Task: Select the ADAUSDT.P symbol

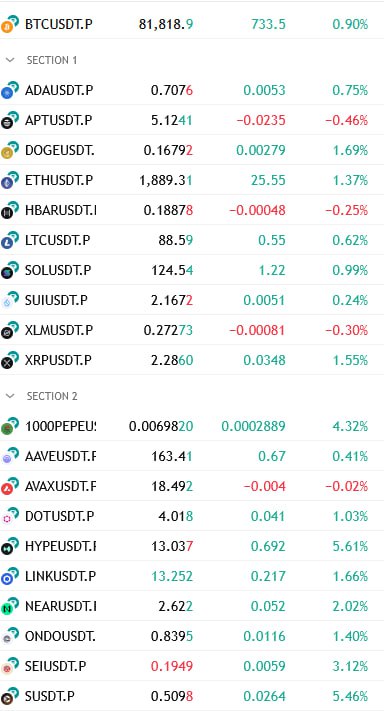Action: (x=59, y=91)
